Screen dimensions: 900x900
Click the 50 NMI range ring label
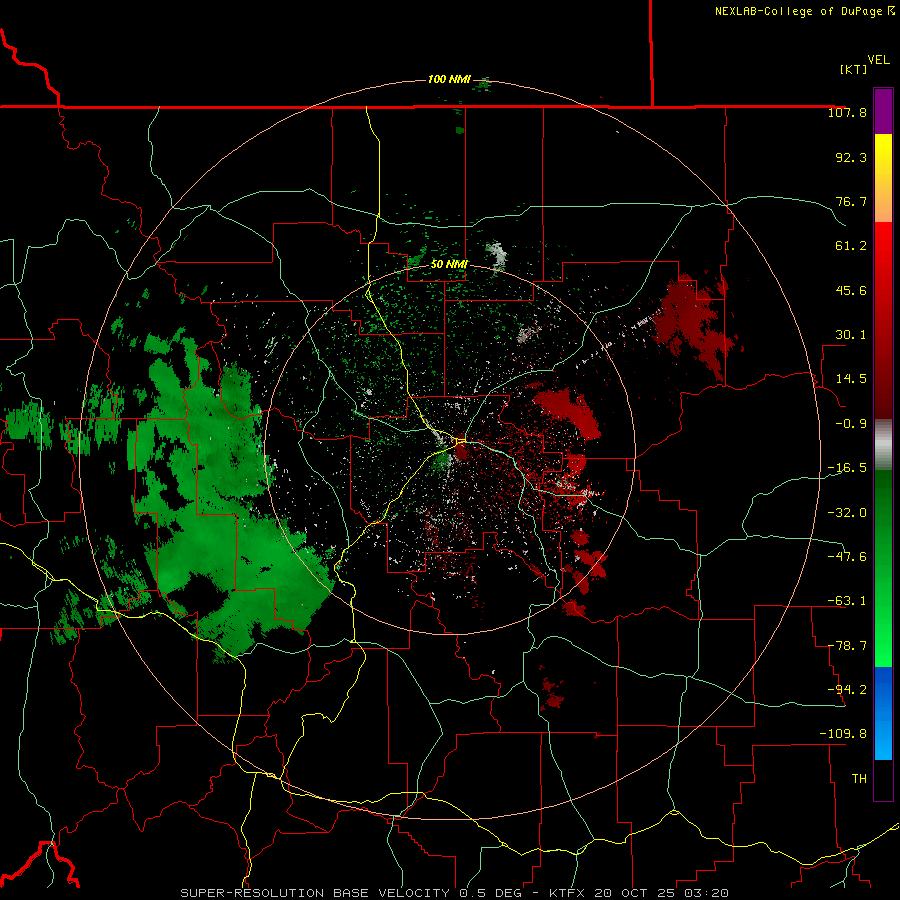point(449,264)
